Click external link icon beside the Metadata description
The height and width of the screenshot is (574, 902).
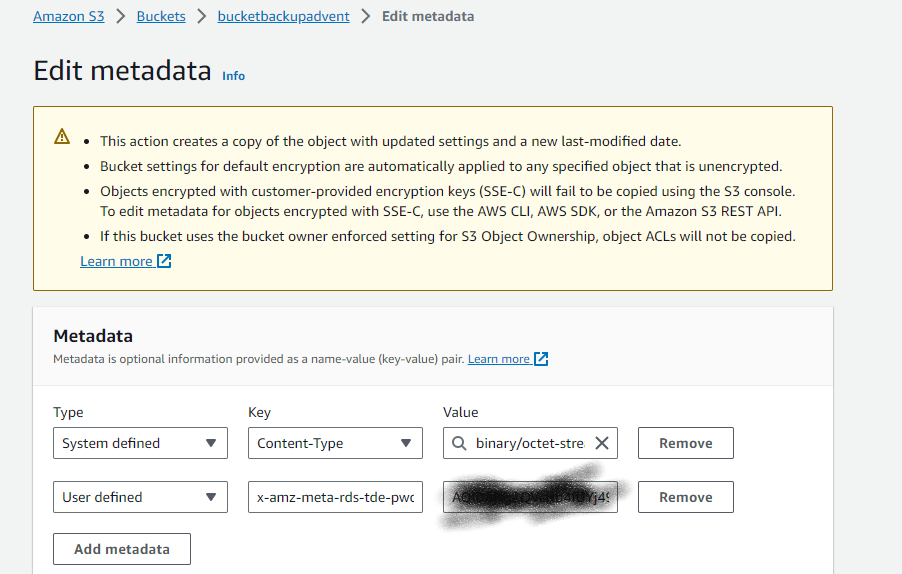tap(541, 359)
